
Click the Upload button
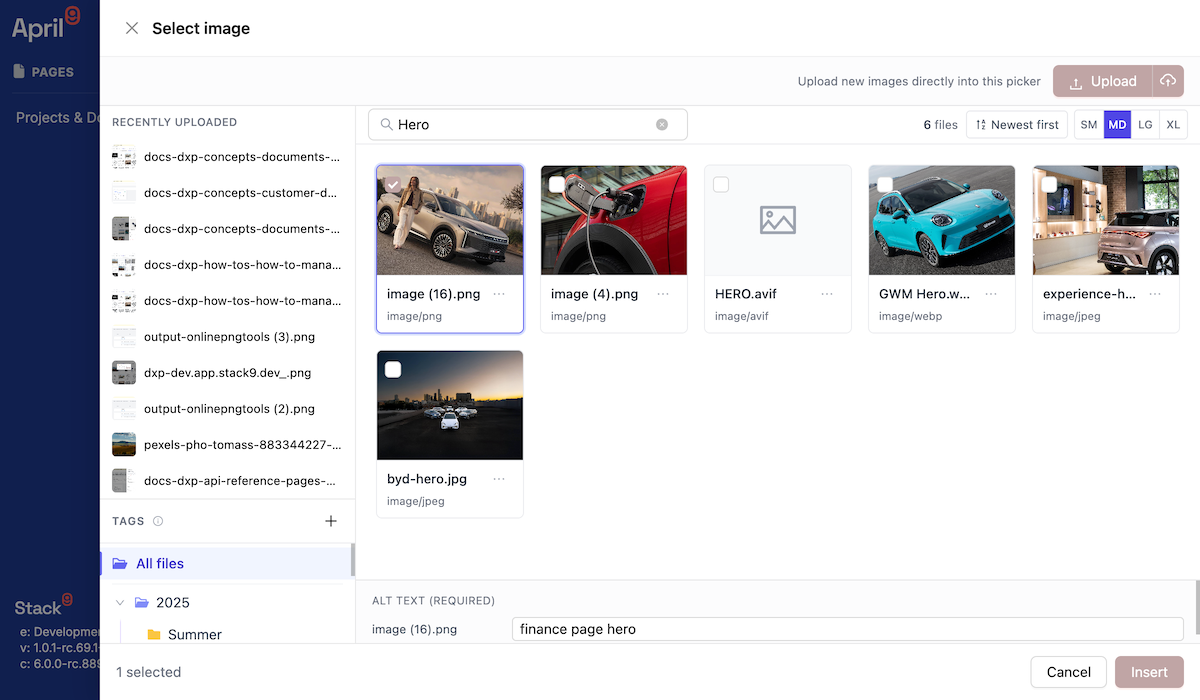coord(1103,81)
